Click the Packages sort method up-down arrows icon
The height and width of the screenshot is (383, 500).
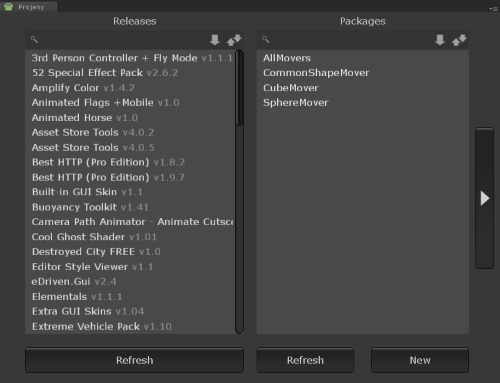(459, 40)
